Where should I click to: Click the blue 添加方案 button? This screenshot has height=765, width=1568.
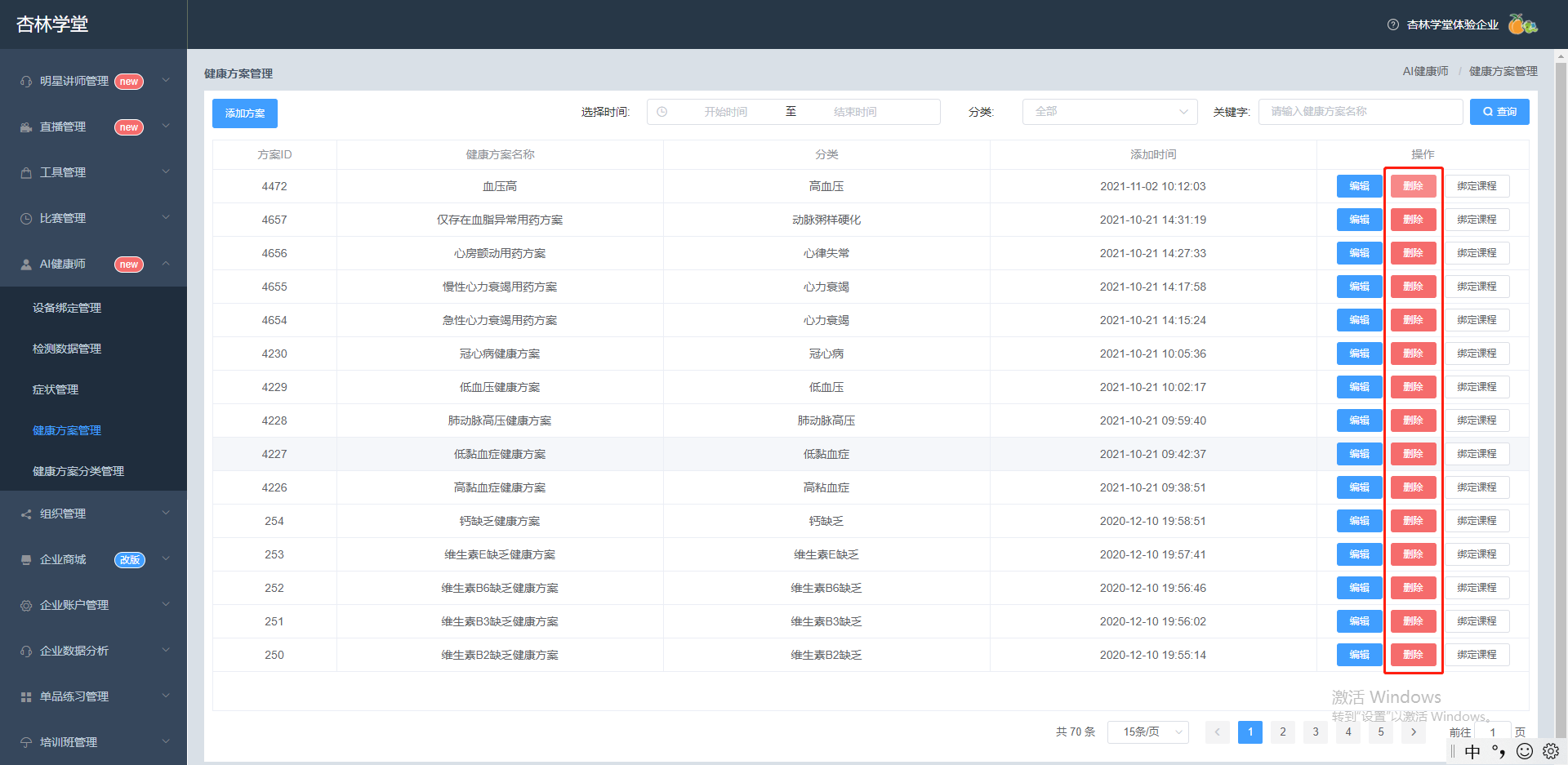[x=245, y=113]
